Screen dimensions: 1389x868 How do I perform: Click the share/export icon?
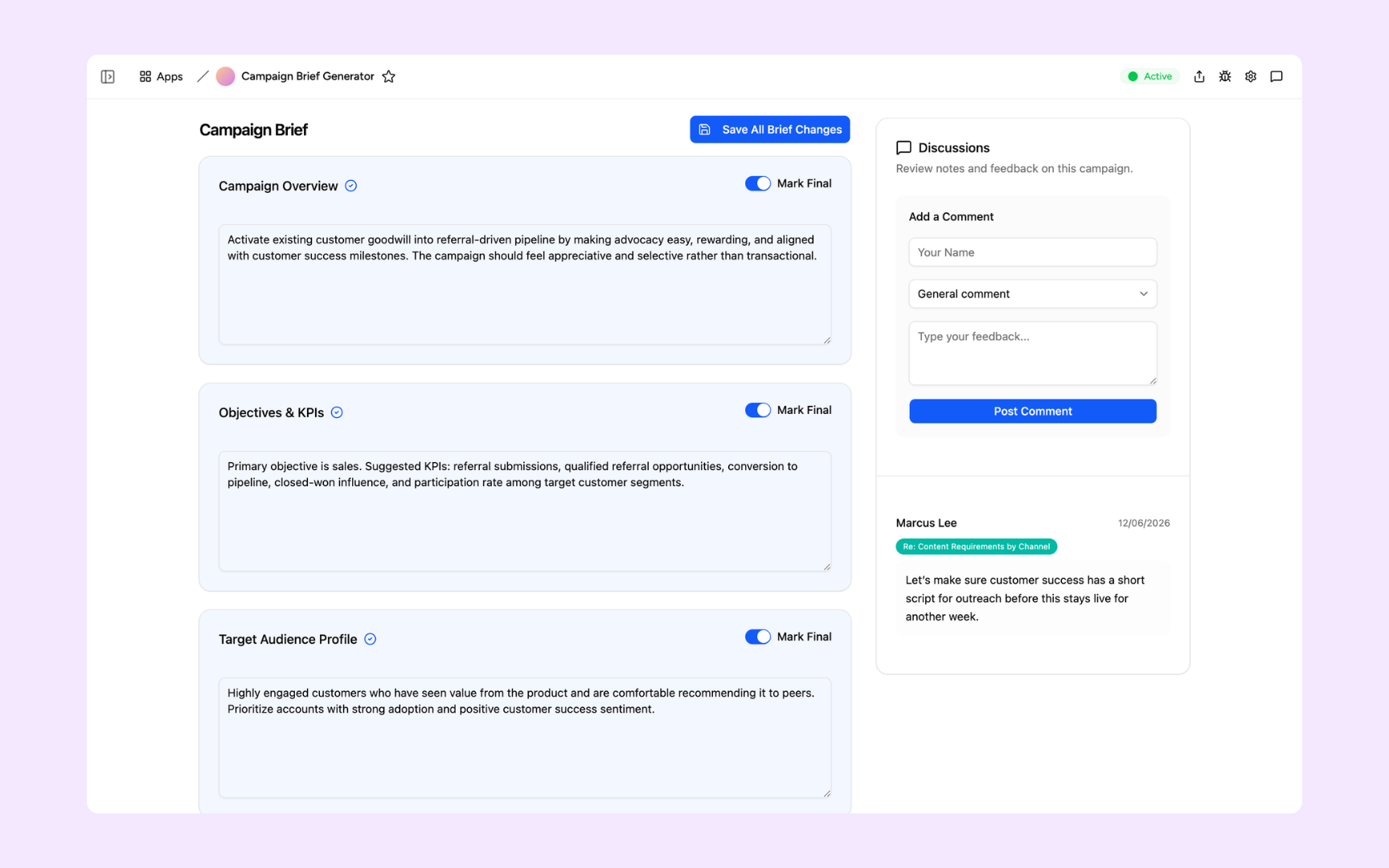[x=1199, y=76]
